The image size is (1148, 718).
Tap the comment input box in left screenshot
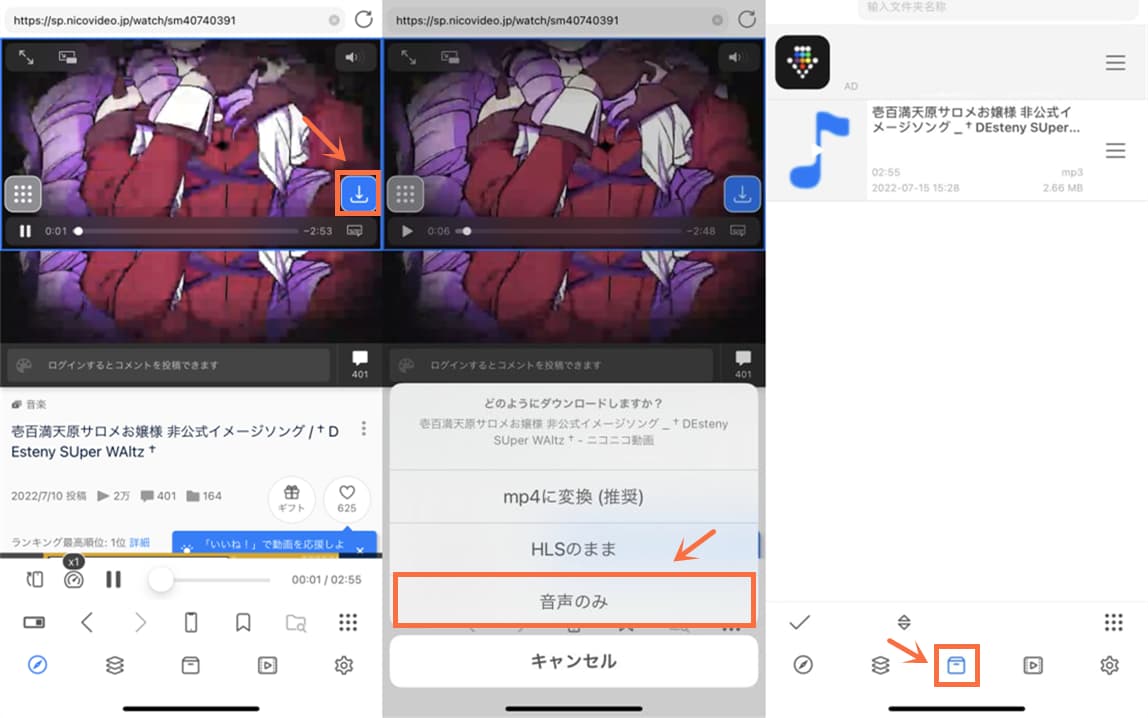(168, 364)
